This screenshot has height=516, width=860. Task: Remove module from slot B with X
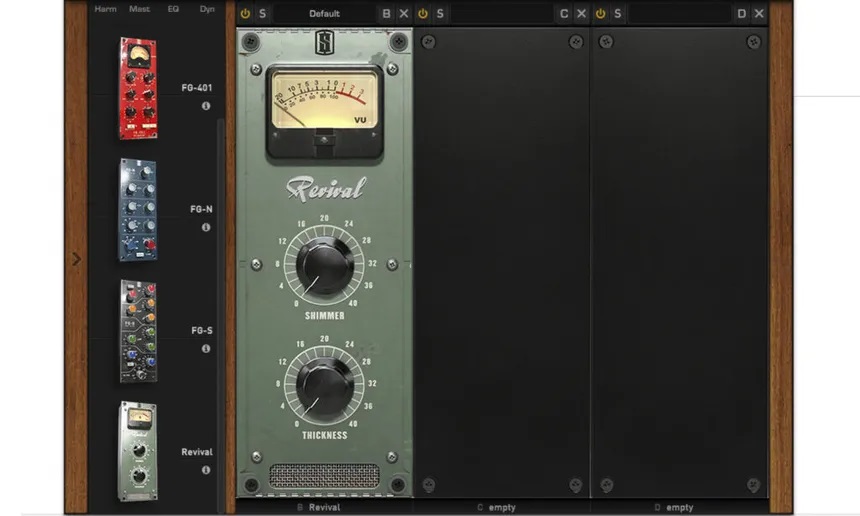coord(404,14)
